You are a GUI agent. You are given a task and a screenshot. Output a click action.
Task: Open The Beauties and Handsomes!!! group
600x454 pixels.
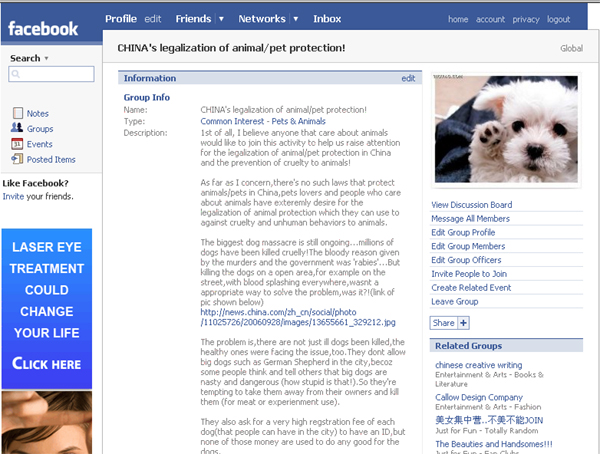pos(494,444)
